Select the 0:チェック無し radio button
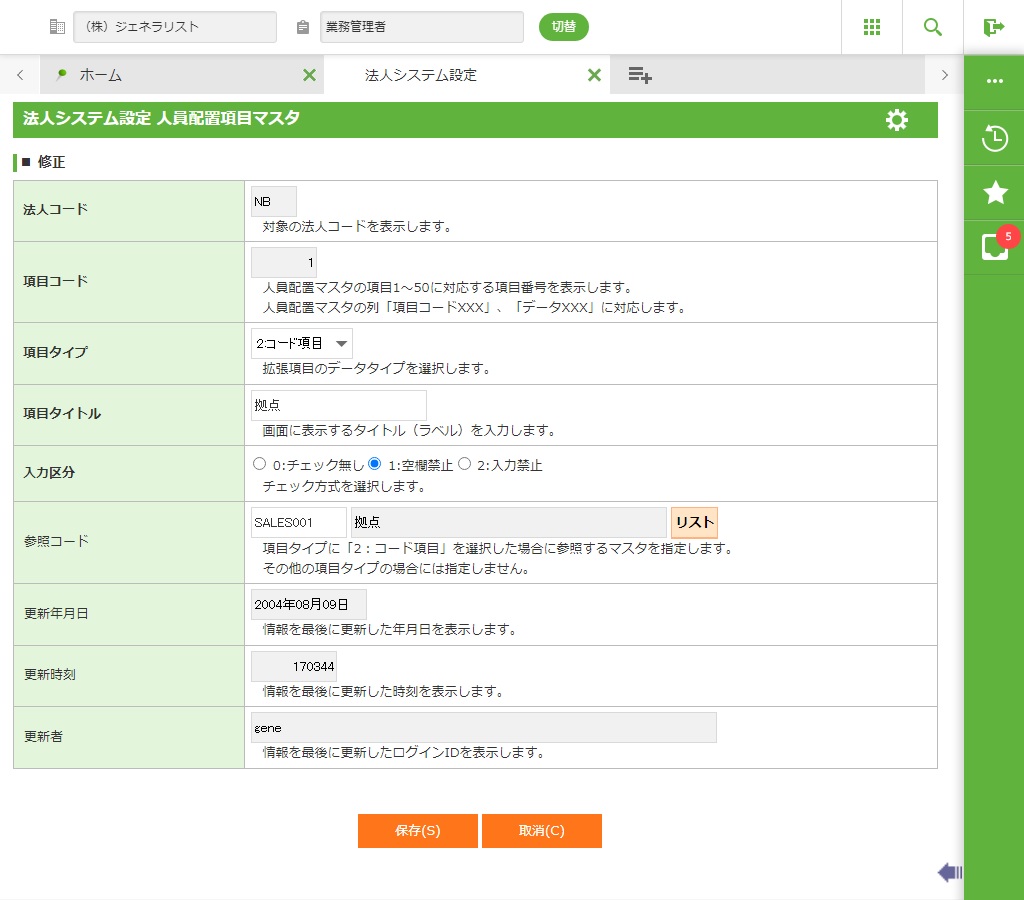Viewport: 1024px width, 900px height. [x=260, y=464]
